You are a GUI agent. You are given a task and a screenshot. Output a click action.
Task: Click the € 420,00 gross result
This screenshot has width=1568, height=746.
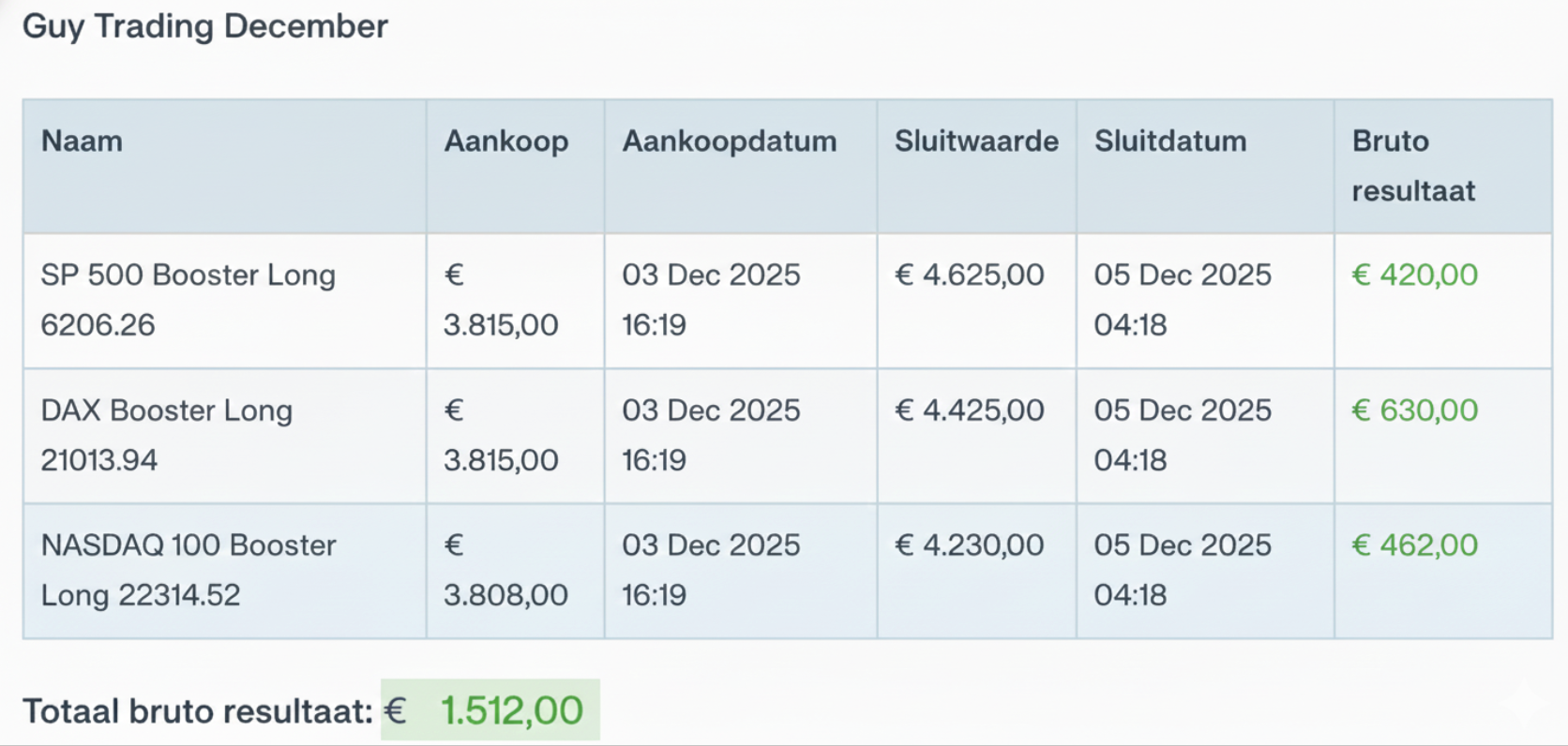[1414, 275]
